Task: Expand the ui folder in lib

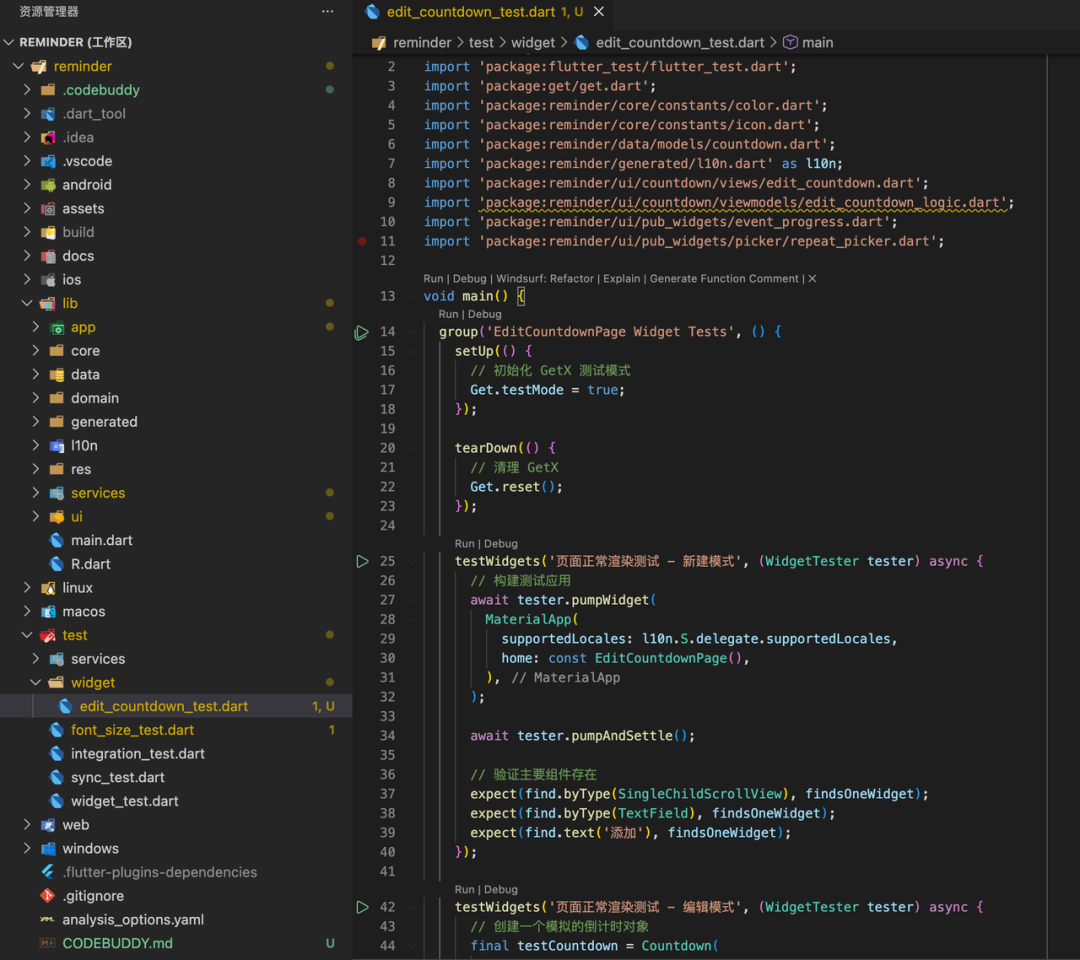Action: pyautogui.click(x=36, y=517)
